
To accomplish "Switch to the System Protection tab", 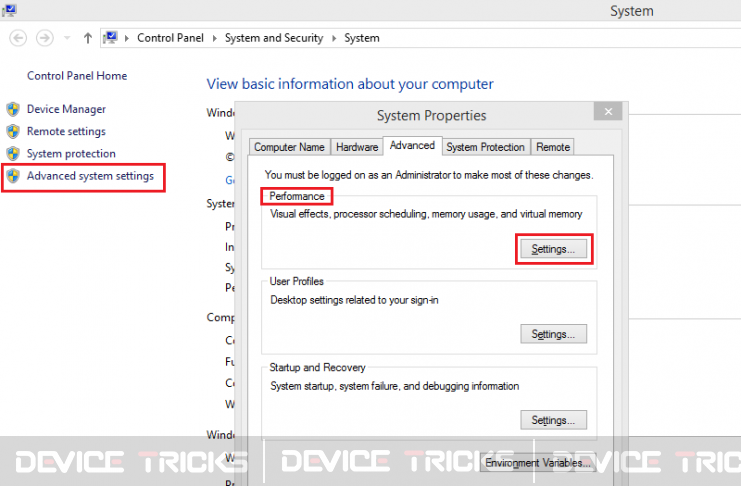I will click(485, 147).
